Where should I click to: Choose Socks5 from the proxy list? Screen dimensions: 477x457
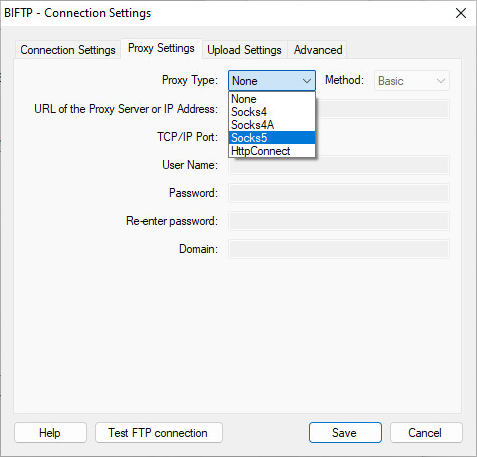tap(272, 138)
